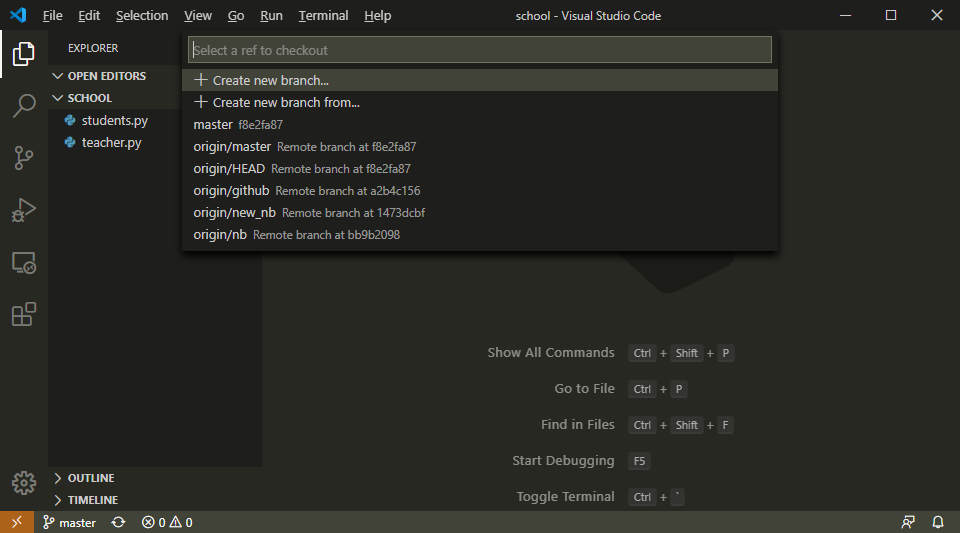Select origin/master remote branch
The image size is (960, 533).
tap(480, 146)
